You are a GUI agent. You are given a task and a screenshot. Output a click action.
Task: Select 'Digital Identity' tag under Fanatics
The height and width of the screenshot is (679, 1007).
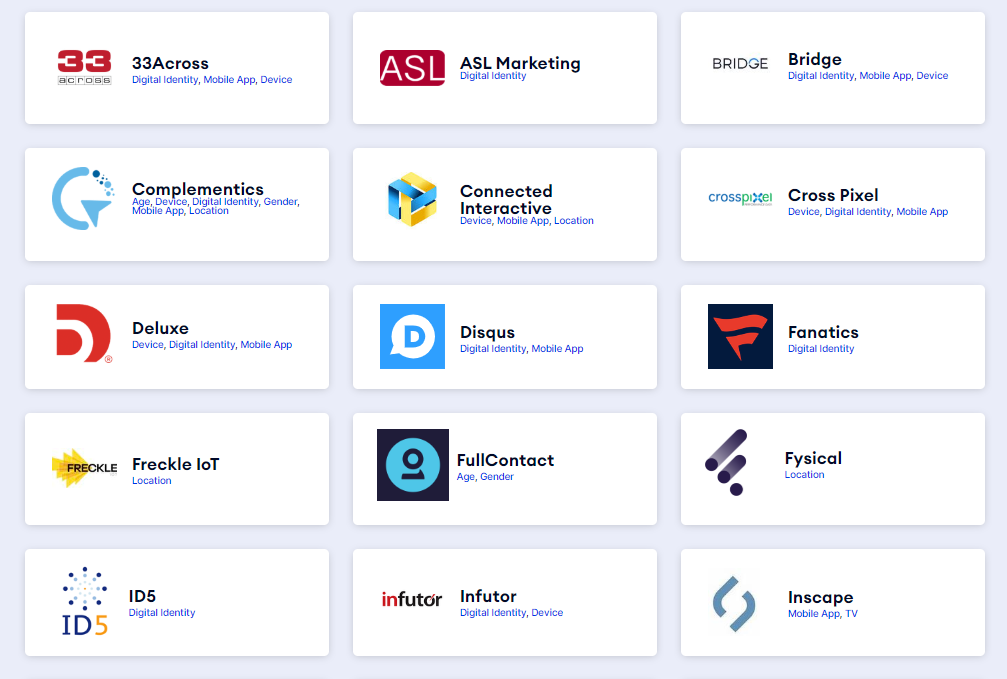[821, 348]
